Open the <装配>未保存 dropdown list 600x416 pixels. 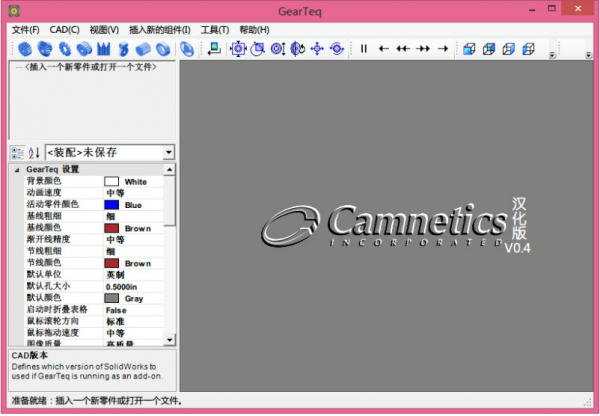(168, 152)
